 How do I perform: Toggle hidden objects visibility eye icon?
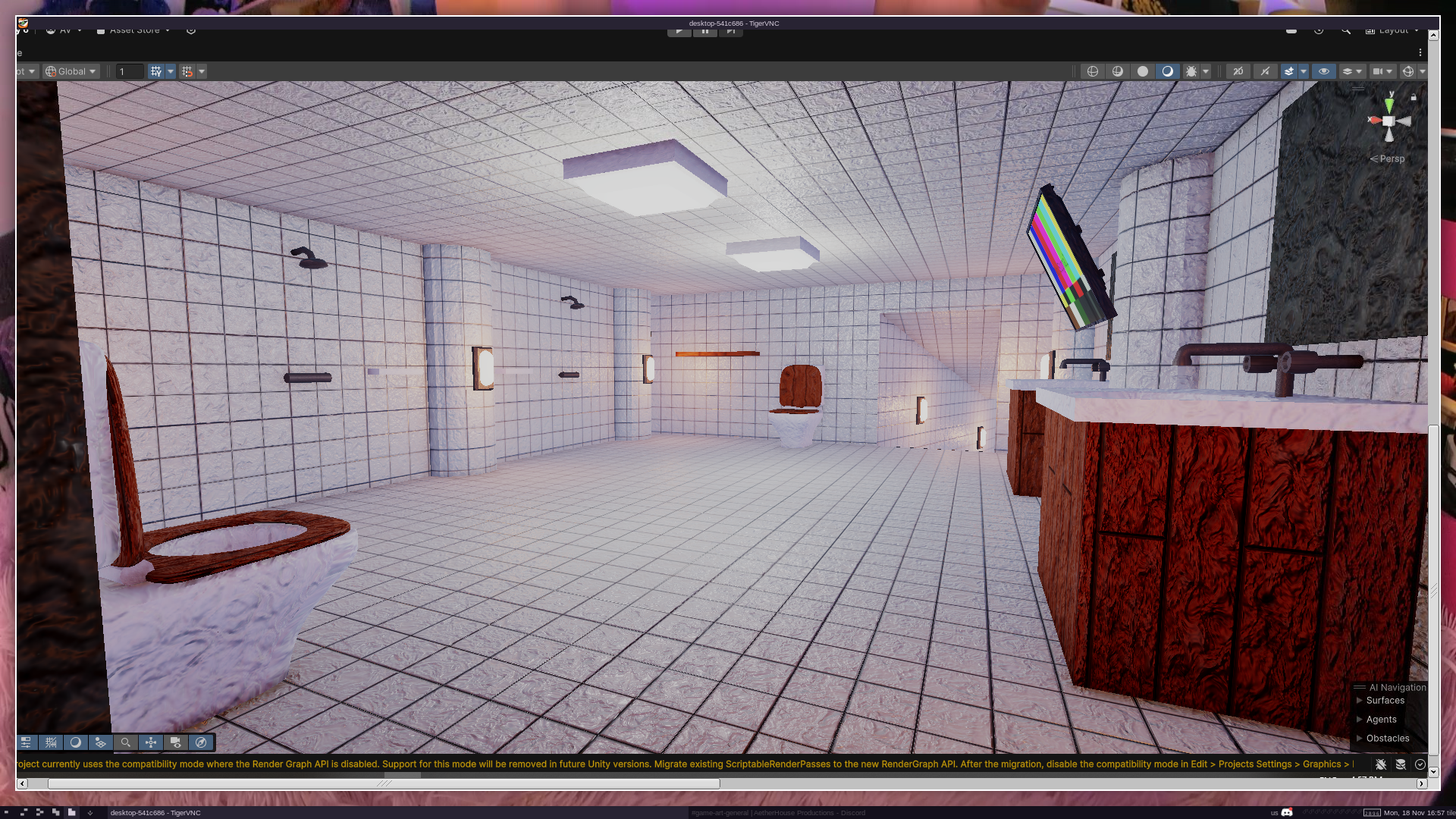coord(1324,71)
